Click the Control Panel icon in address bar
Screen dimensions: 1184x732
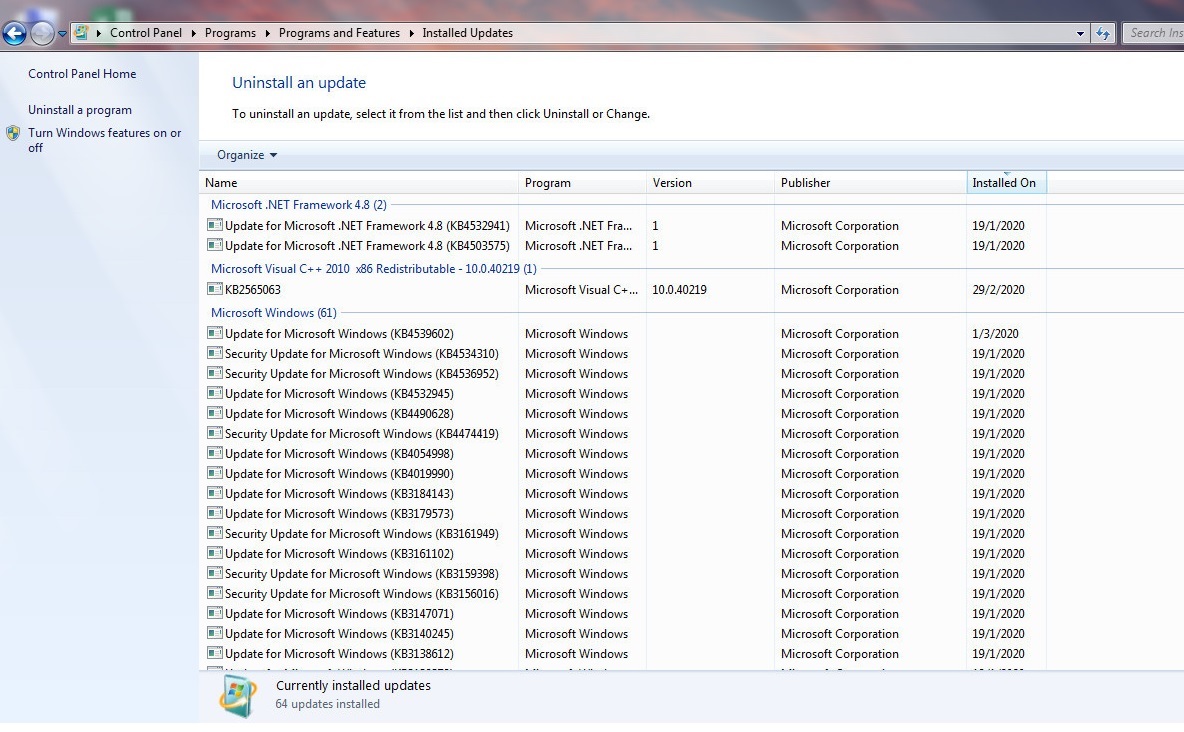[82, 32]
